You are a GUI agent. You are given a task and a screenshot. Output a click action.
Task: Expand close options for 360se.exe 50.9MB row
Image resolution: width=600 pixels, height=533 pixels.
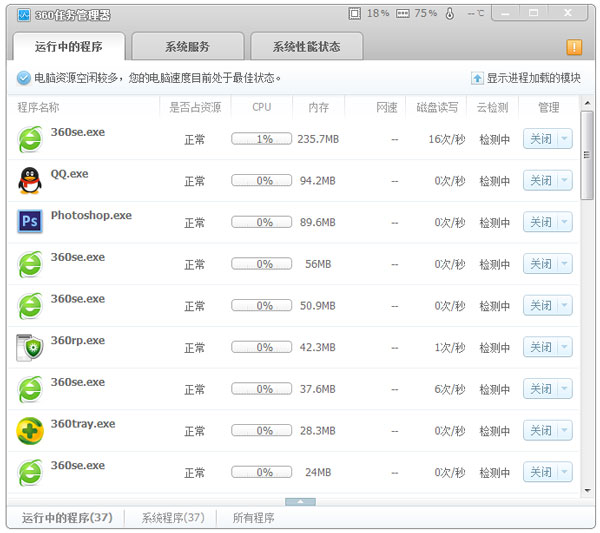tap(565, 305)
